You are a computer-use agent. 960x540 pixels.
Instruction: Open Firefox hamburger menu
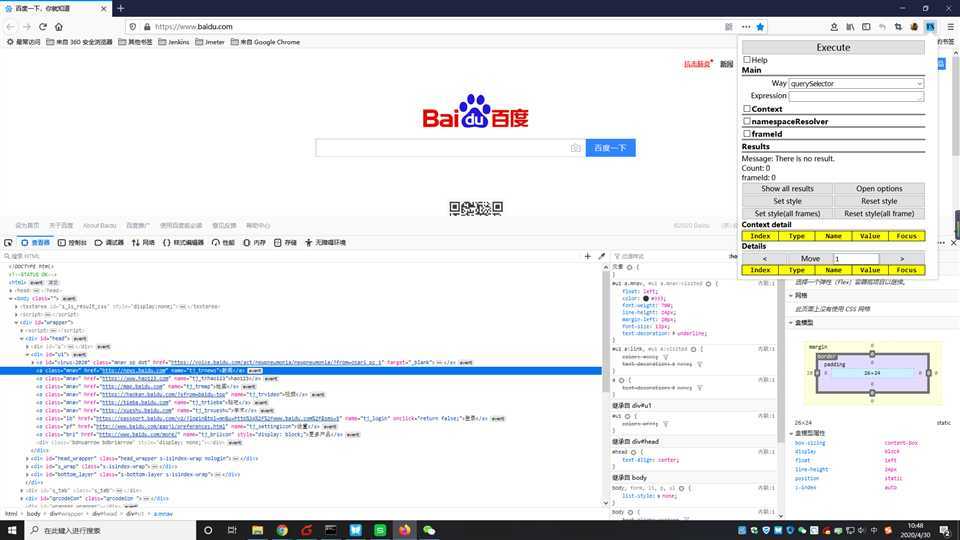[x=950, y=27]
